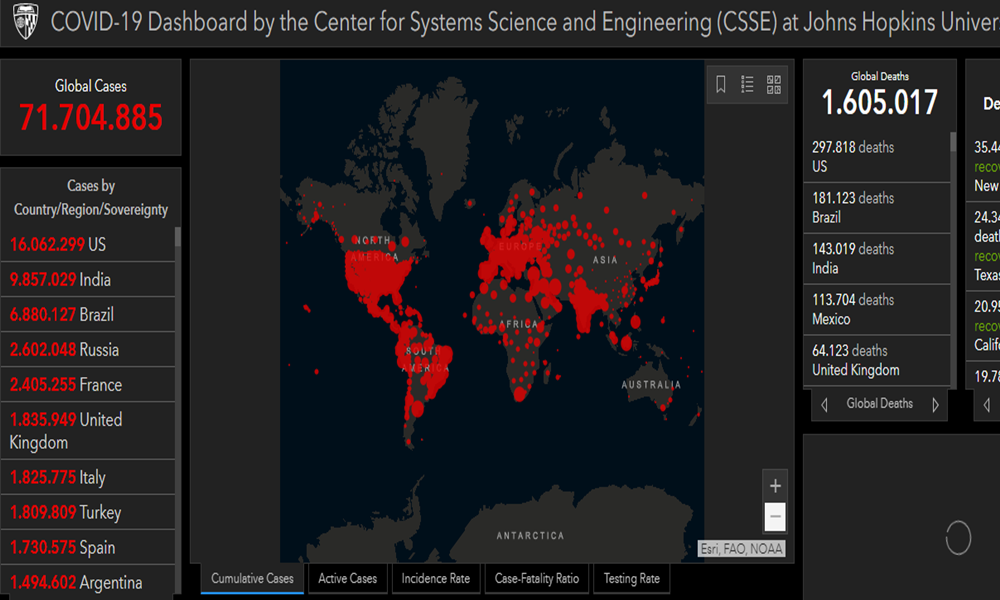Click previous arrow on the rightmost panel

(985, 404)
